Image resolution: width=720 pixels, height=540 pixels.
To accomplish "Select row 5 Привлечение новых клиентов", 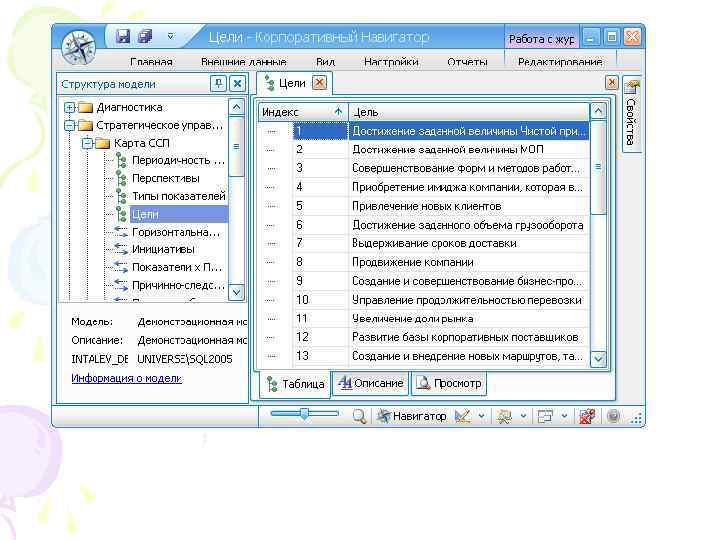I will pyautogui.click(x=424, y=206).
